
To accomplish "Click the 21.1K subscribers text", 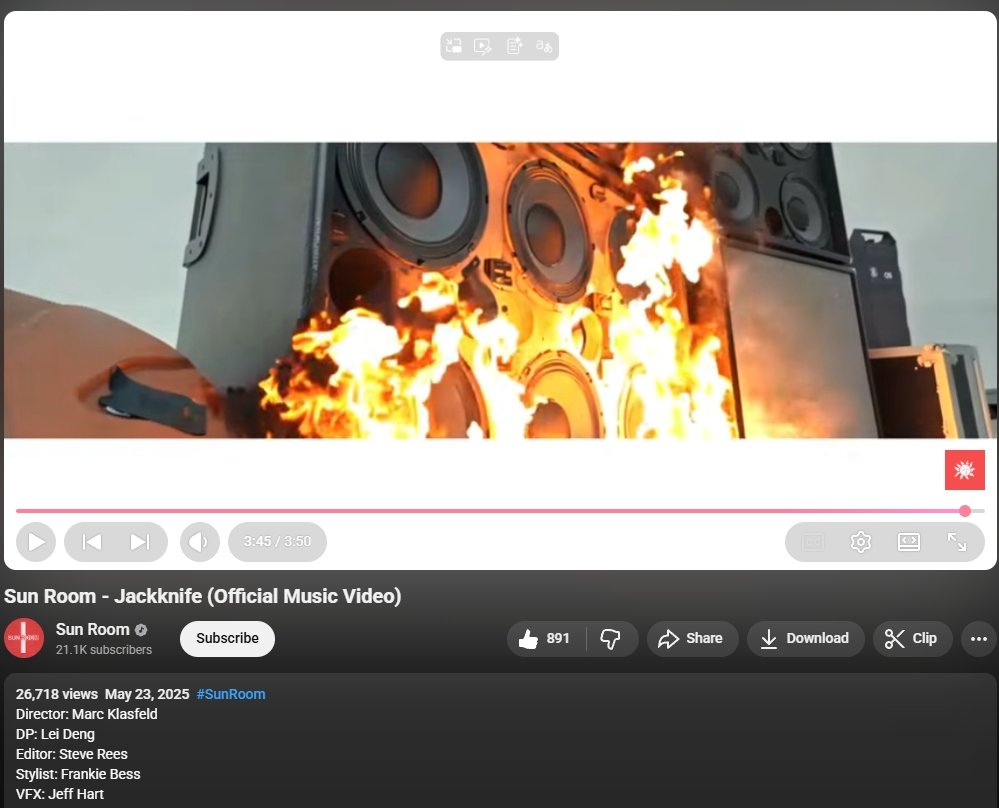I will click(x=104, y=649).
